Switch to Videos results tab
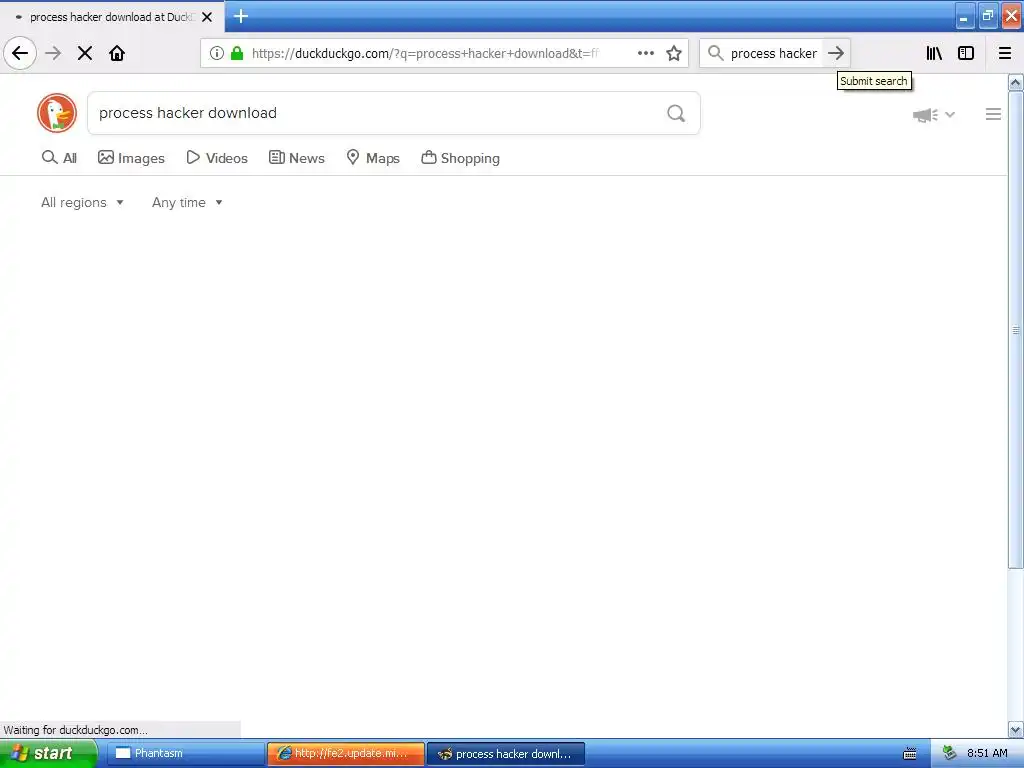This screenshot has width=1024, height=768. pyautogui.click(x=217, y=158)
